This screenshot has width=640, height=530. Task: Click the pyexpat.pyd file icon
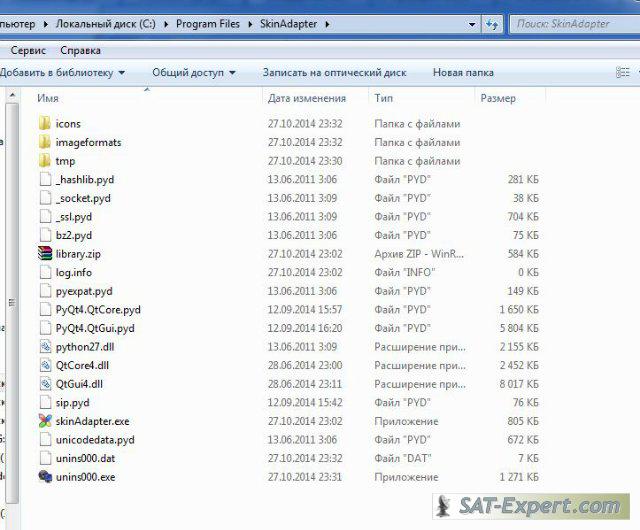(x=45, y=291)
